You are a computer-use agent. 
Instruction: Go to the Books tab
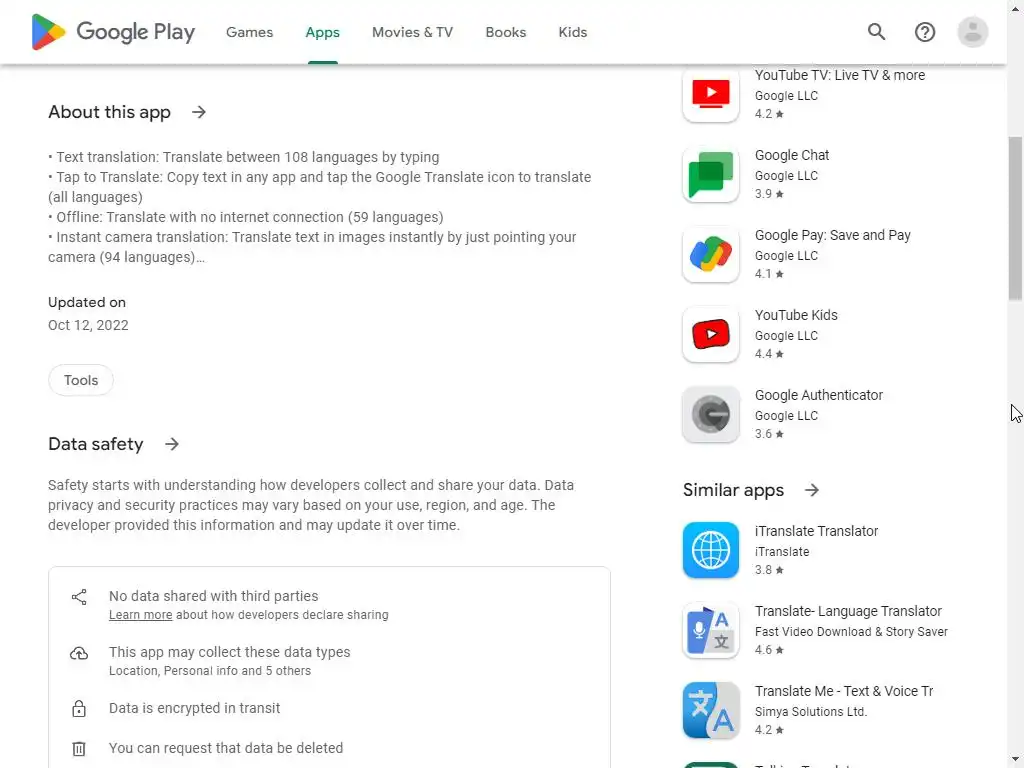[505, 32]
